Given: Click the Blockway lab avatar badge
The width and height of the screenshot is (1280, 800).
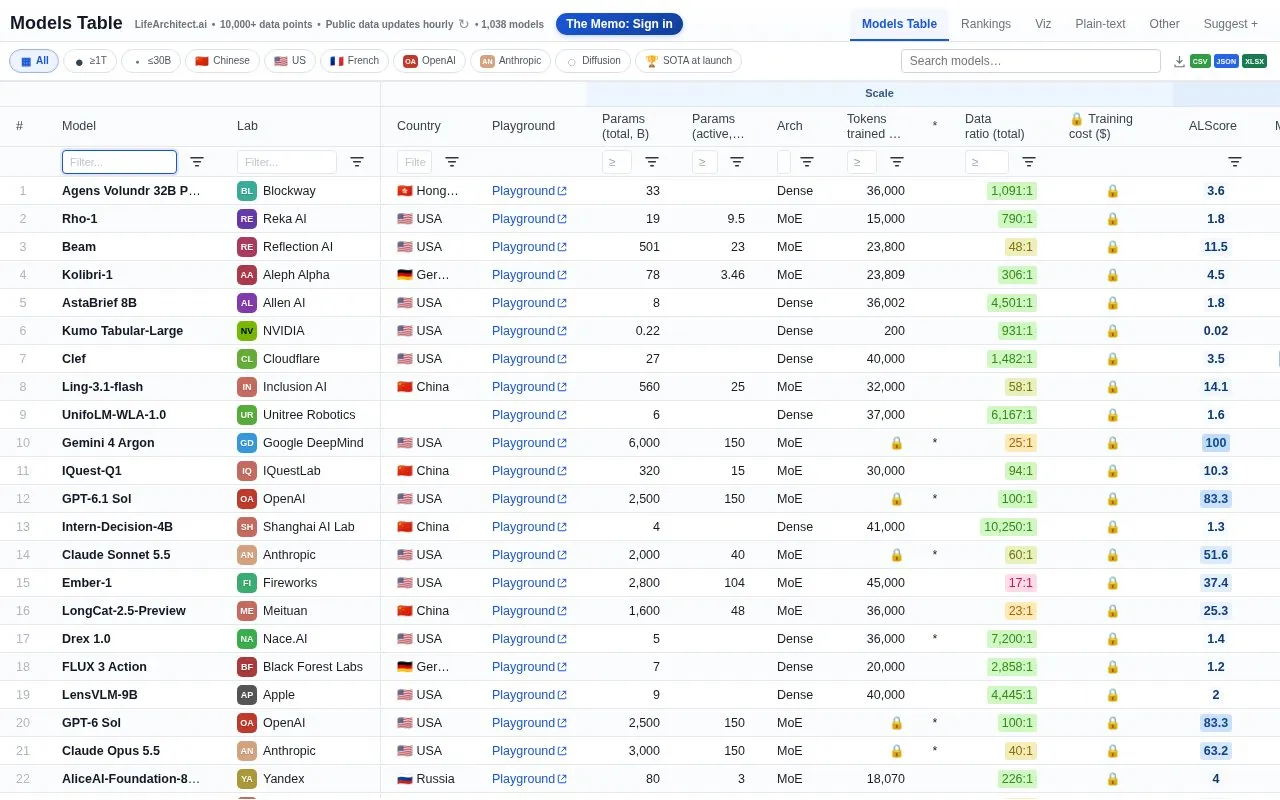Looking at the screenshot, I should (247, 191).
